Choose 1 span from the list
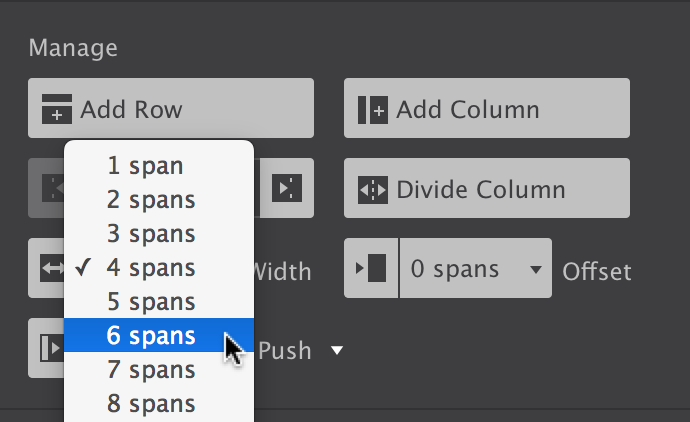The image size is (690, 422). [x=145, y=166]
